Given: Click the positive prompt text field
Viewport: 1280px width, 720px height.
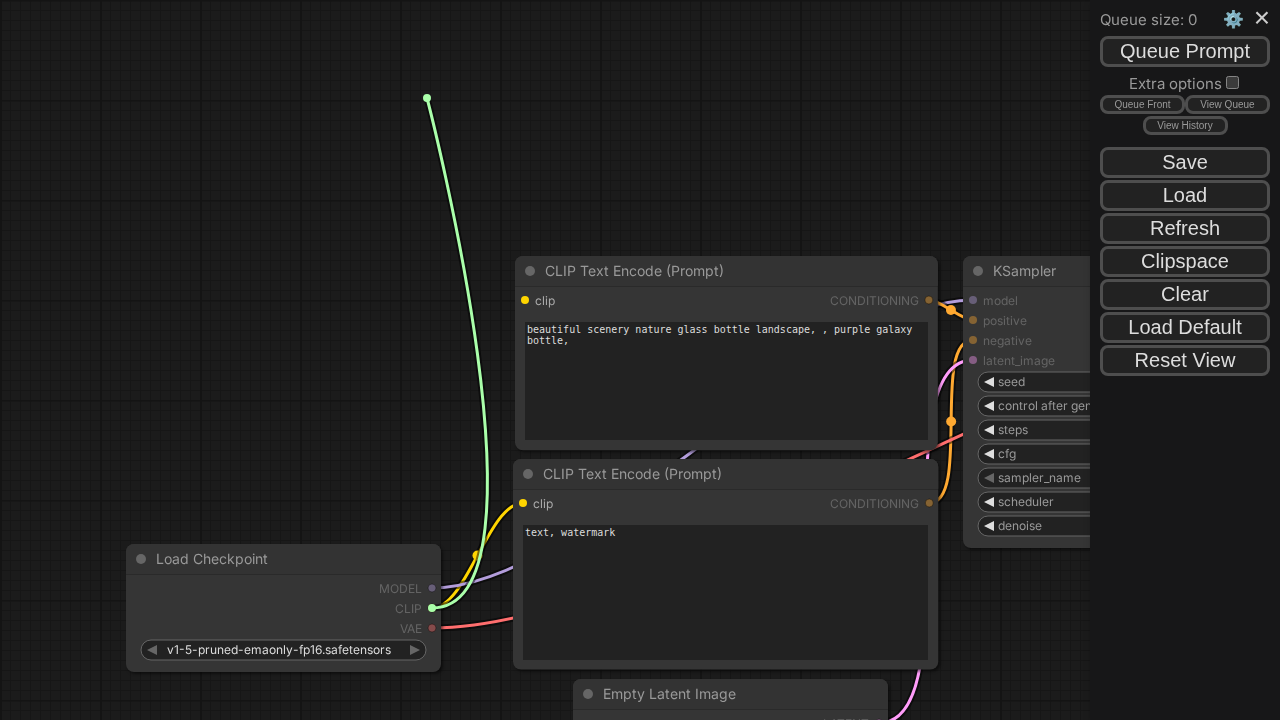Looking at the screenshot, I should click(726, 380).
